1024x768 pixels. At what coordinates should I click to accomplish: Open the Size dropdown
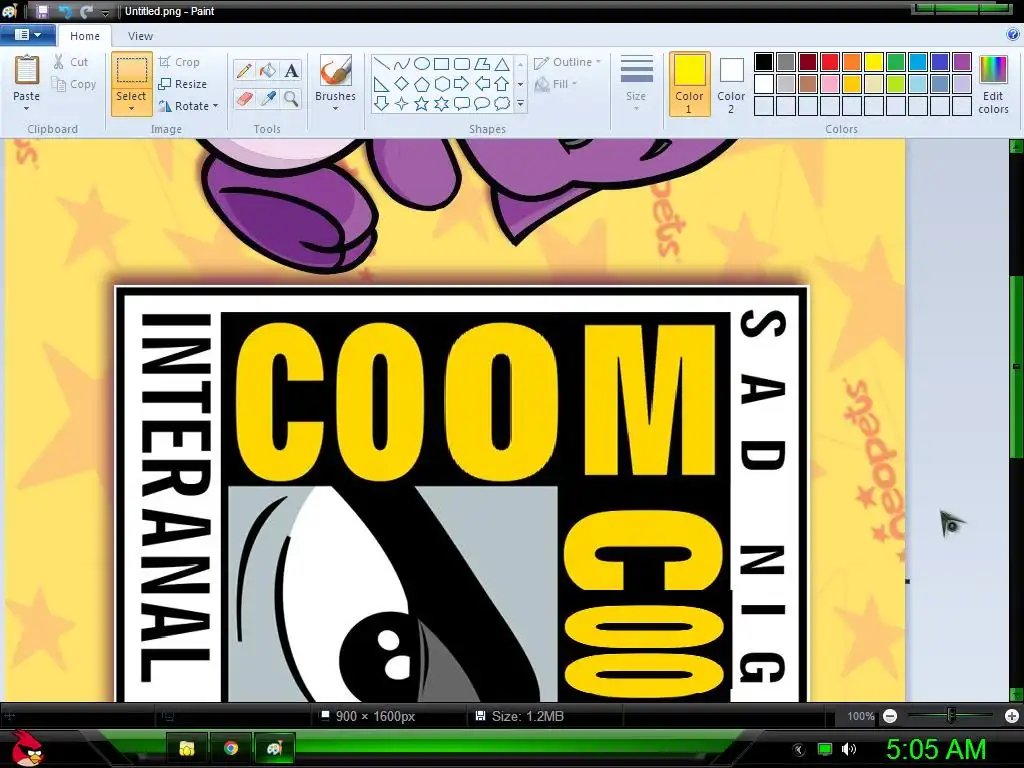pos(636,84)
